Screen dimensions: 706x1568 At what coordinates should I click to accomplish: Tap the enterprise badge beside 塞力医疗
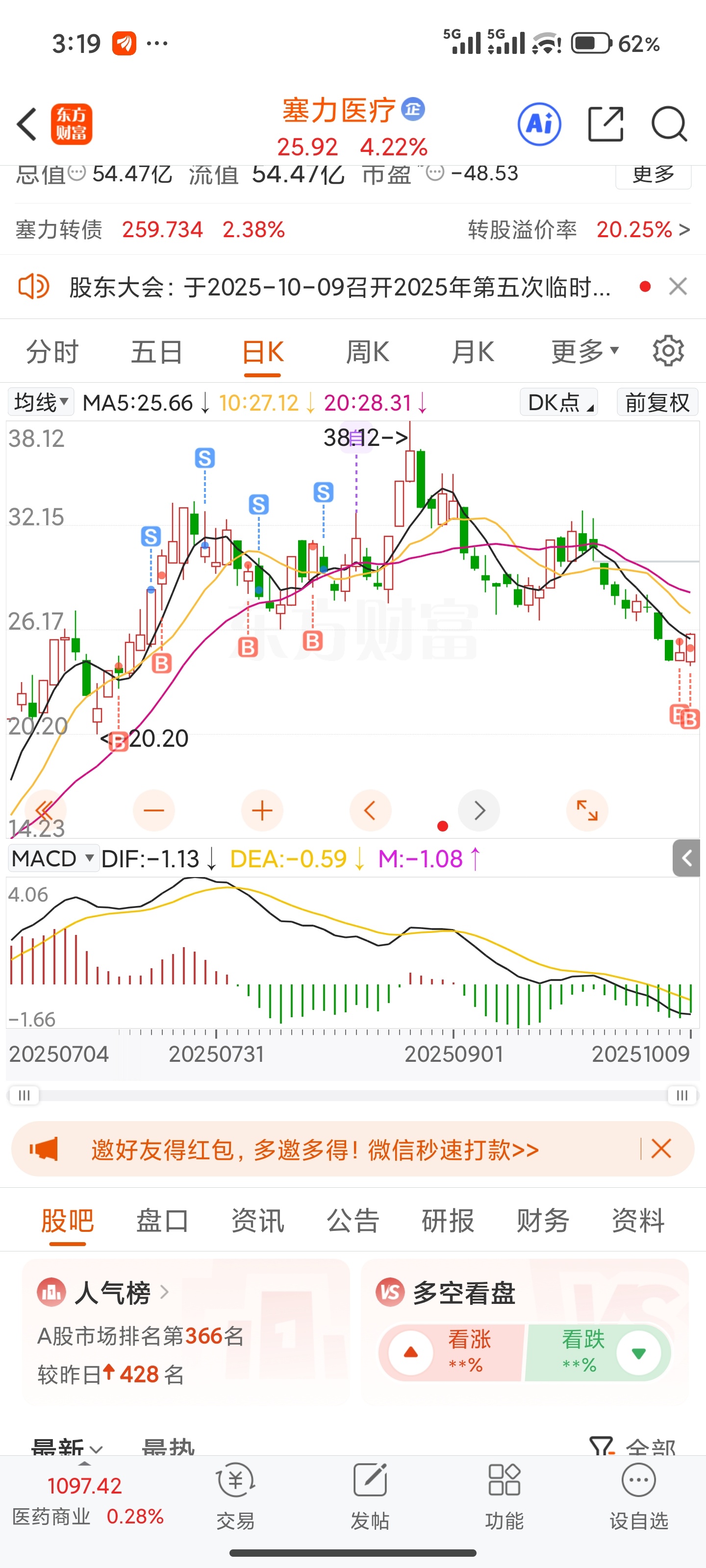click(414, 110)
